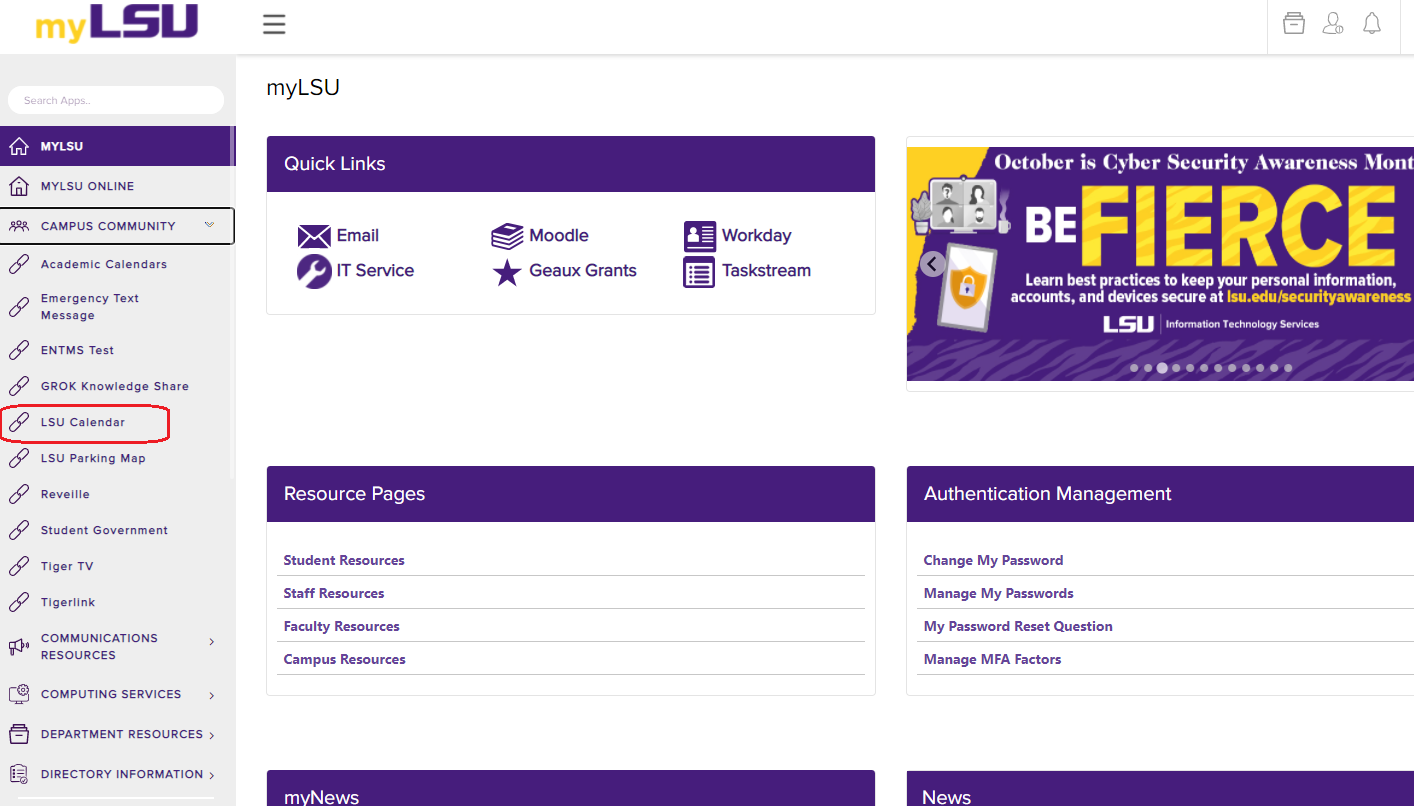Open the archive box icon in header

point(1294,23)
